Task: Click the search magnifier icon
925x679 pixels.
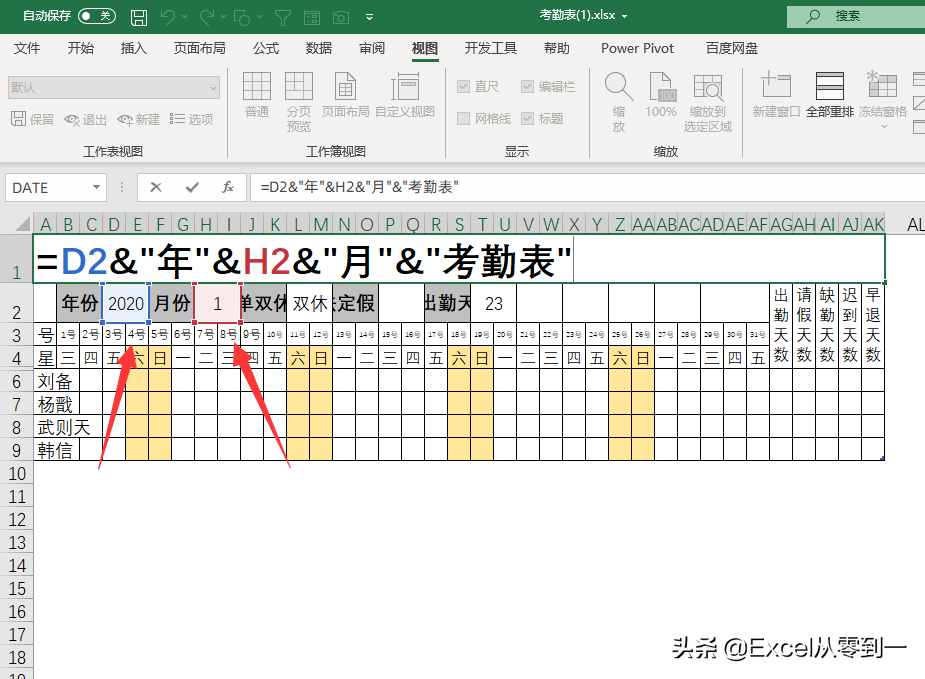Action: tap(813, 16)
